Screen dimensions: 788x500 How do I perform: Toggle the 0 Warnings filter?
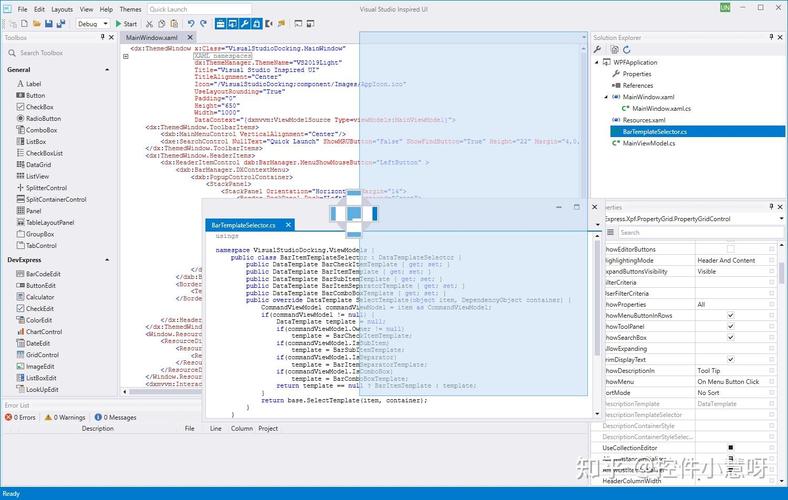point(65,417)
